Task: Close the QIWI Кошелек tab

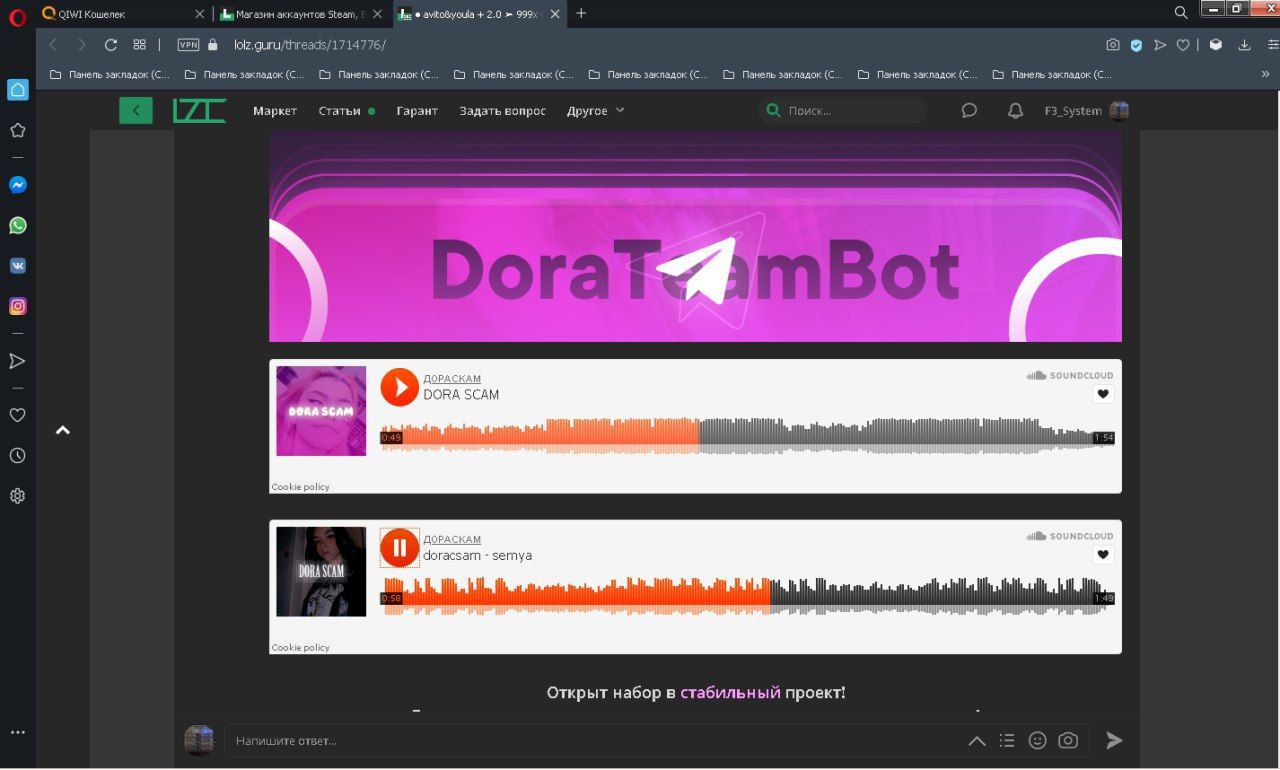Action: [199, 14]
